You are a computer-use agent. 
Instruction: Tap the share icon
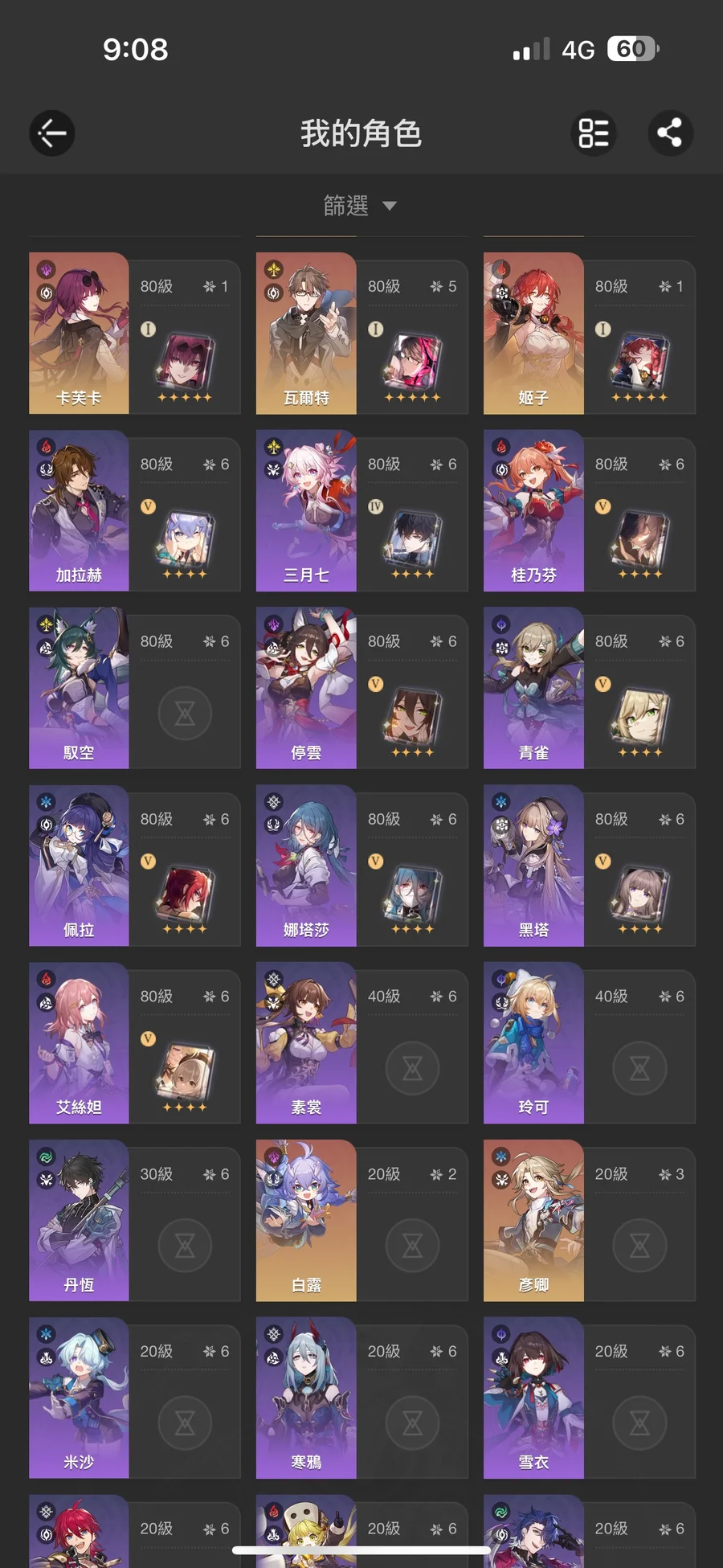[x=671, y=133]
